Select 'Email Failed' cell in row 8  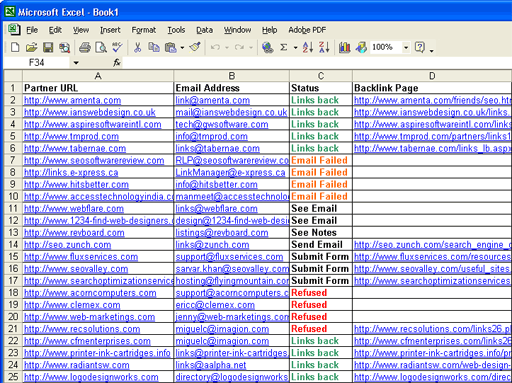[x=321, y=172]
